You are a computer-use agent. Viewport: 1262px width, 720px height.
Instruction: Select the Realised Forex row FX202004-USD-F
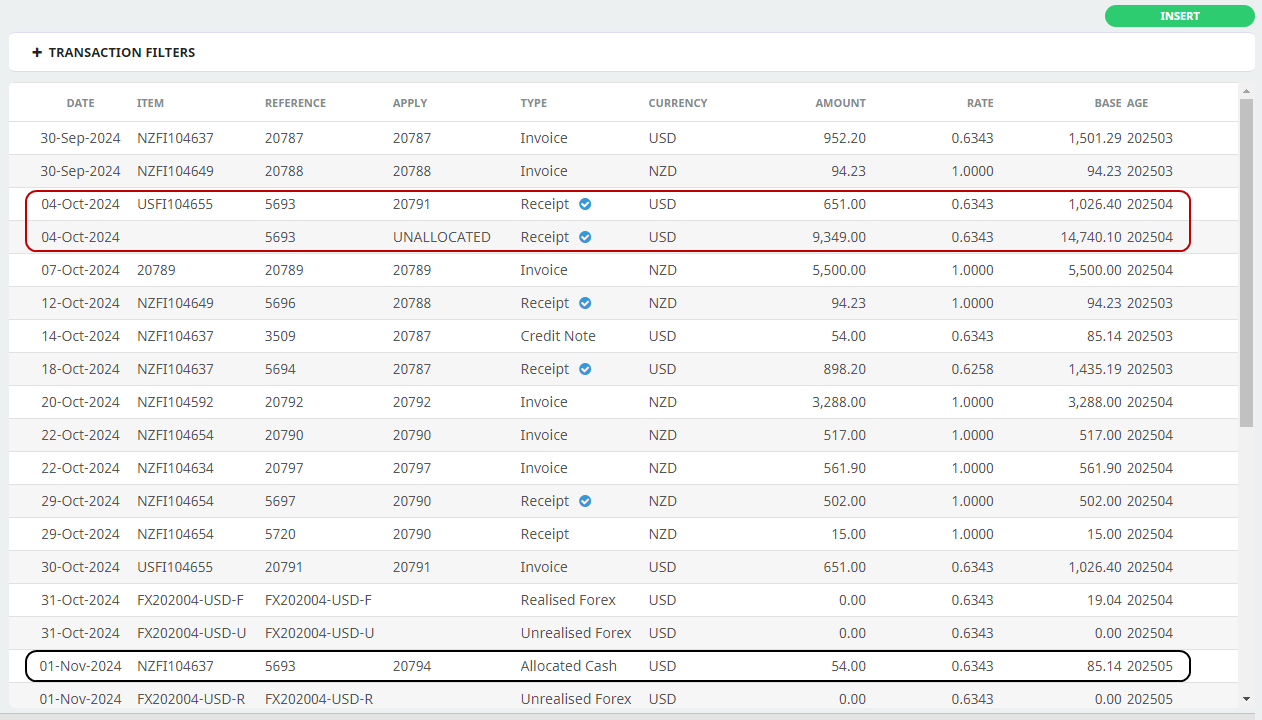[568, 600]
